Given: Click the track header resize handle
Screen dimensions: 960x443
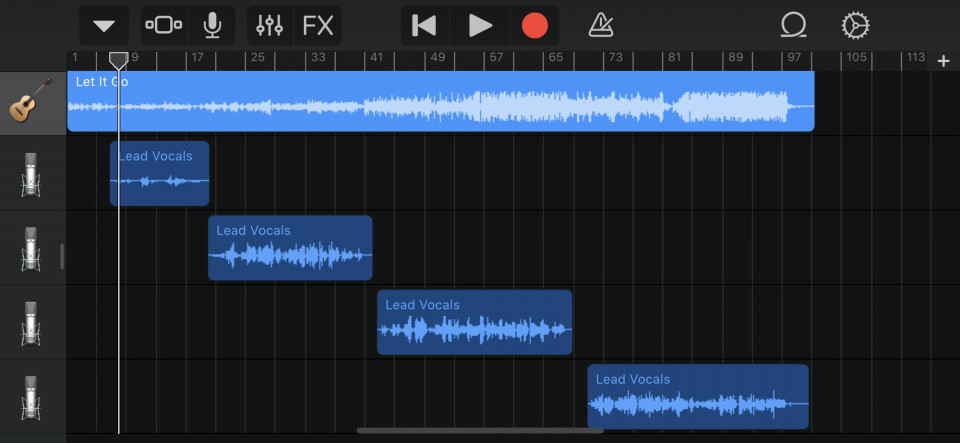Looking at the screenshot, I should 61,256.
